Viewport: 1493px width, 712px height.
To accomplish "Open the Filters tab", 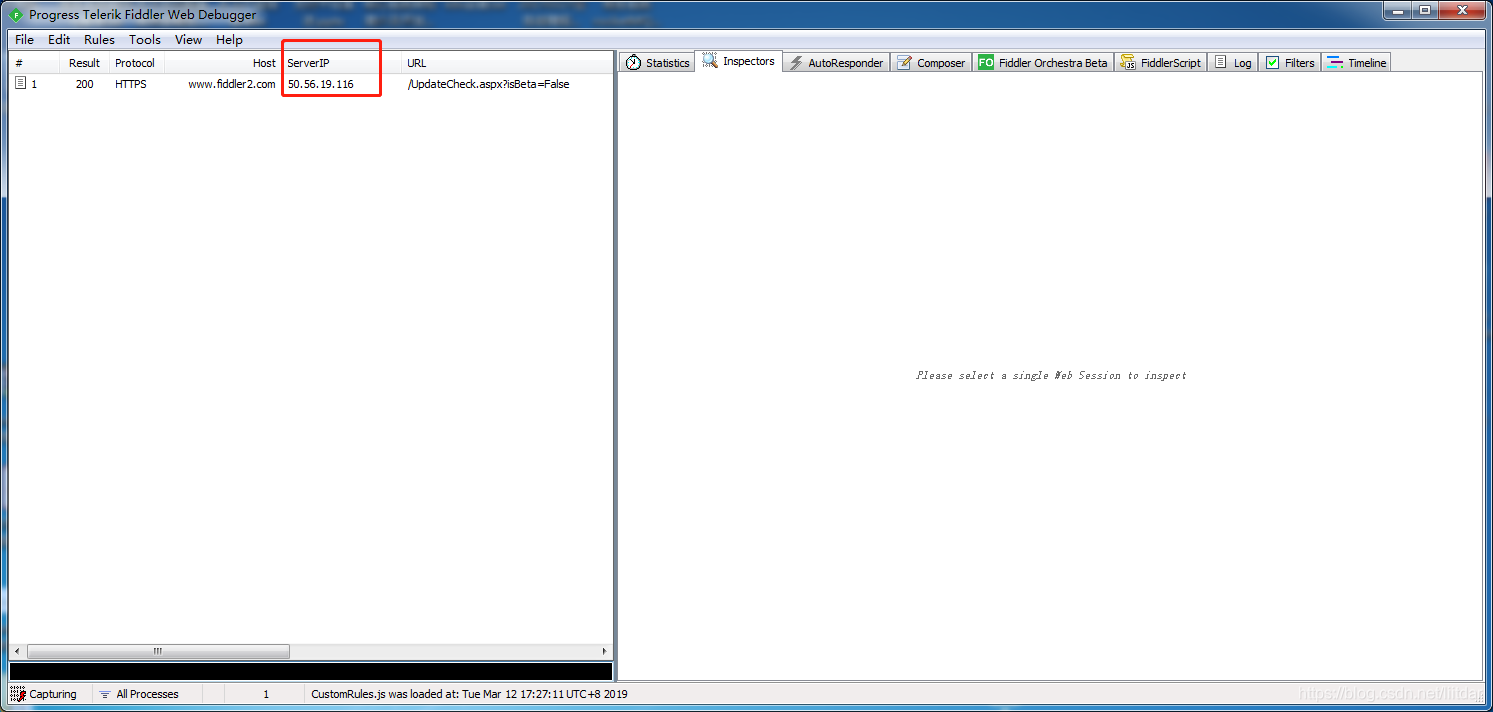I will (1290, 62).
